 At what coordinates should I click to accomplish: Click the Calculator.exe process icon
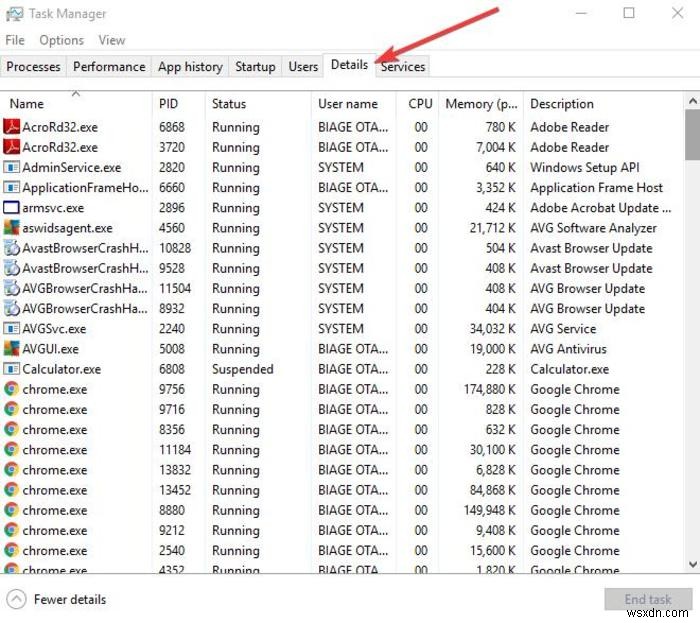[12, 369]
